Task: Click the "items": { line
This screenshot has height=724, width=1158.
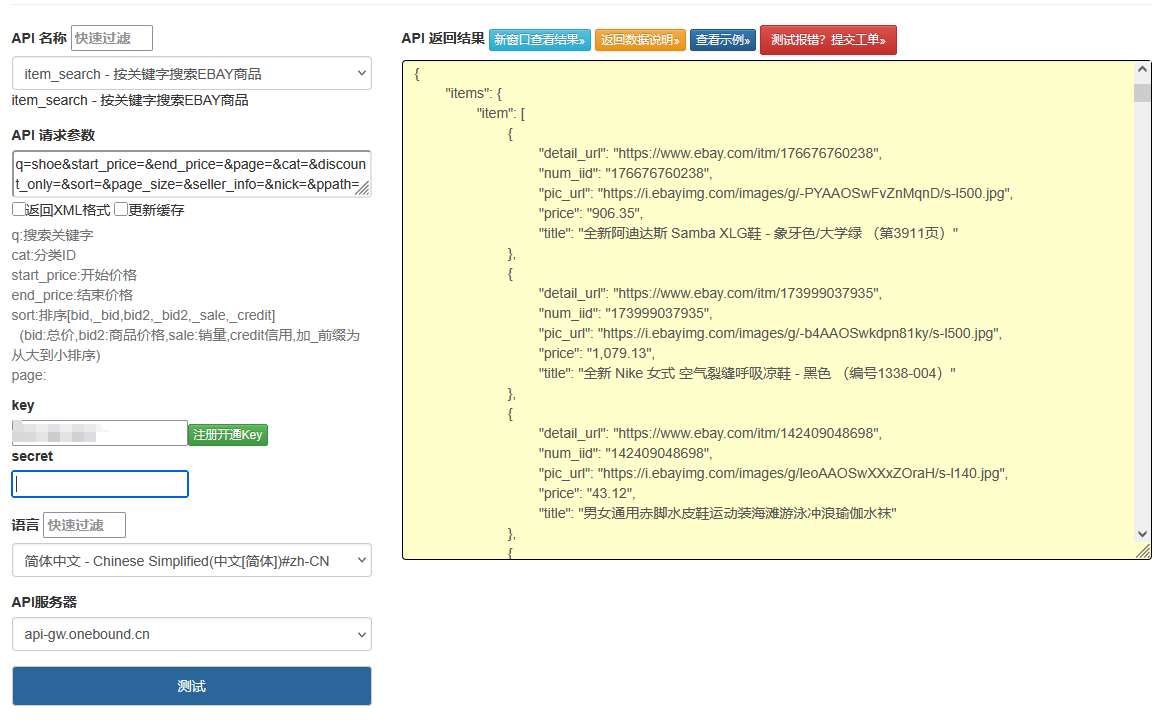Action: point(473,93)
